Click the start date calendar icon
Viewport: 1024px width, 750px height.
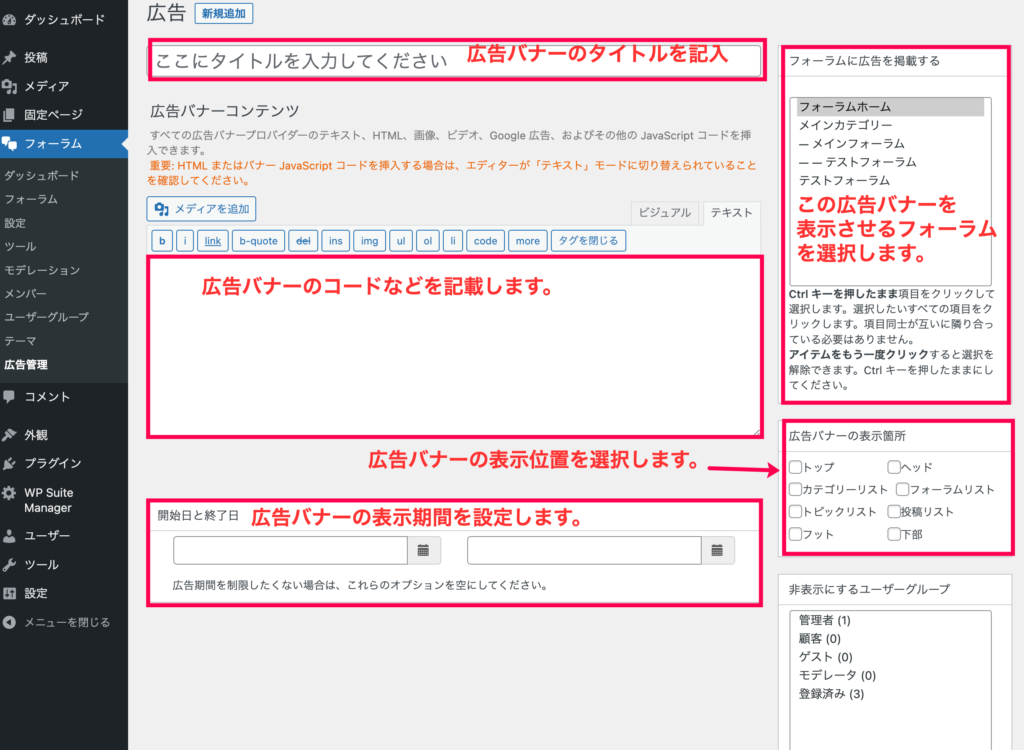point(423,550)
